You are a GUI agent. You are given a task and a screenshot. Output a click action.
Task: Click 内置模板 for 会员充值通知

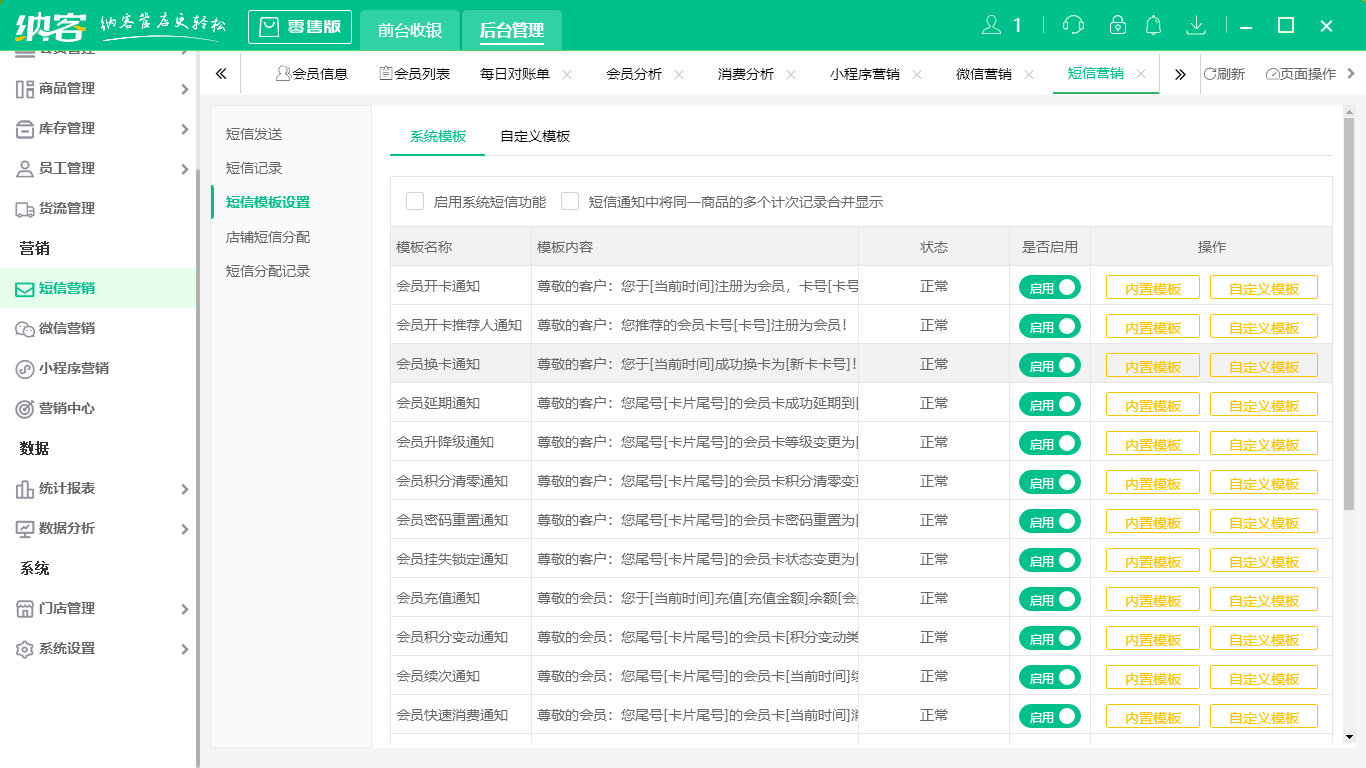pos(1152,598)
